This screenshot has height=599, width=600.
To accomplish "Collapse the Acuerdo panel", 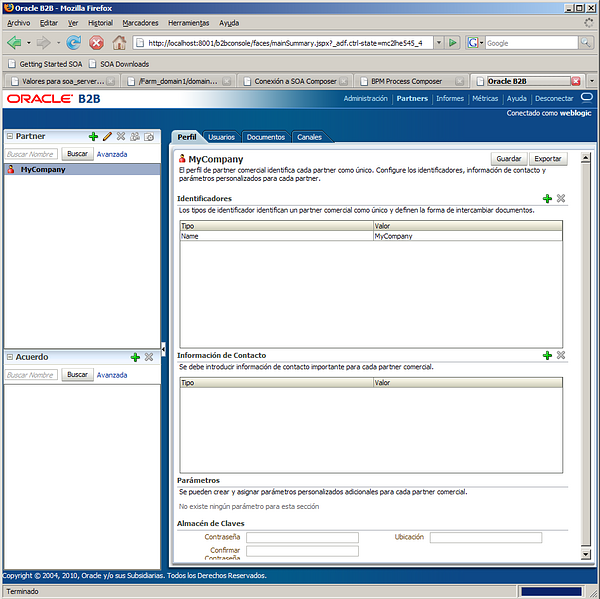I will click(x=9, y=357).
